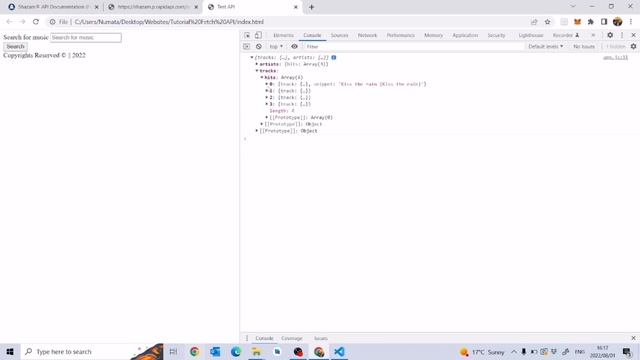640x360 pixels.
Task: Open the Coverage drawer tab
Action: tap(291, 338)
